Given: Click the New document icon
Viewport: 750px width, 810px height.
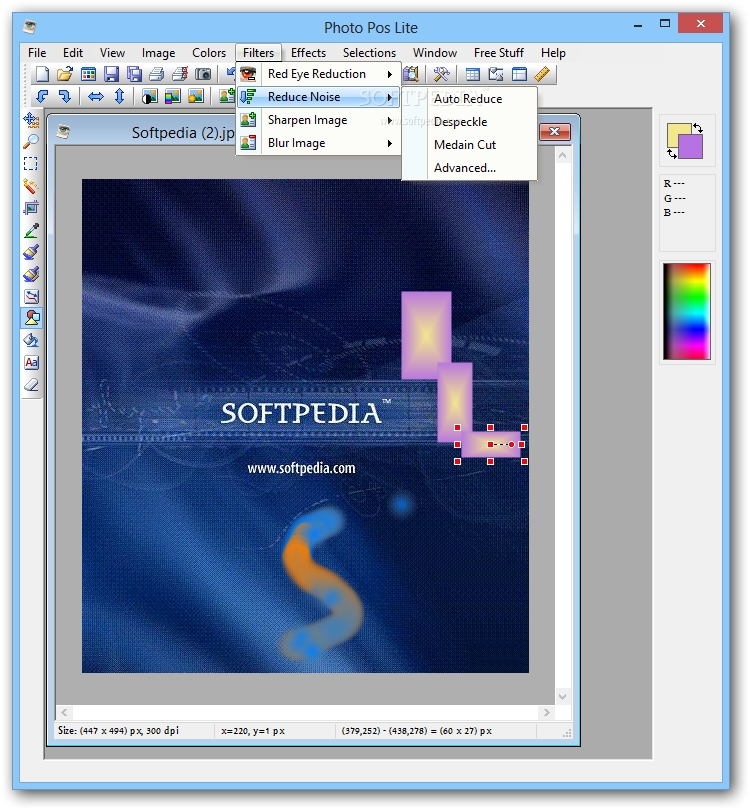Looking at the screenshot, I should 42,74.
